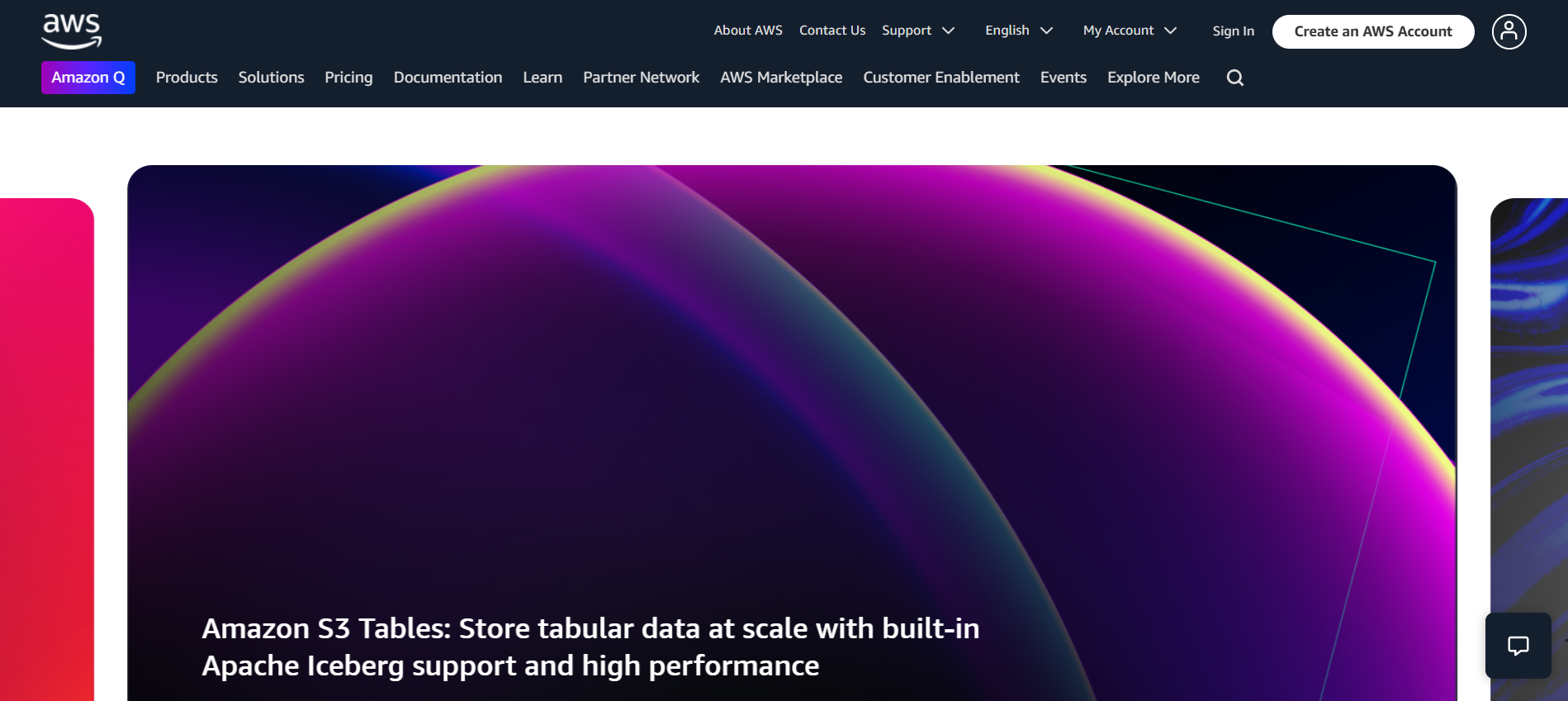Visit the About AWS link
This screenshot has width=1568, height=701.
pos(748,31)
